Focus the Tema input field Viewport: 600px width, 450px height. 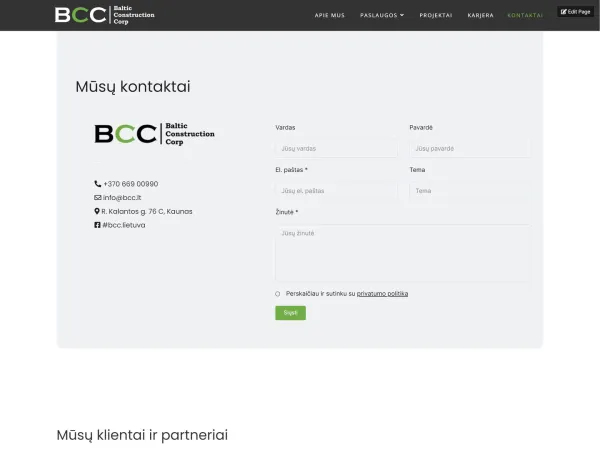(x=470, y=191)
